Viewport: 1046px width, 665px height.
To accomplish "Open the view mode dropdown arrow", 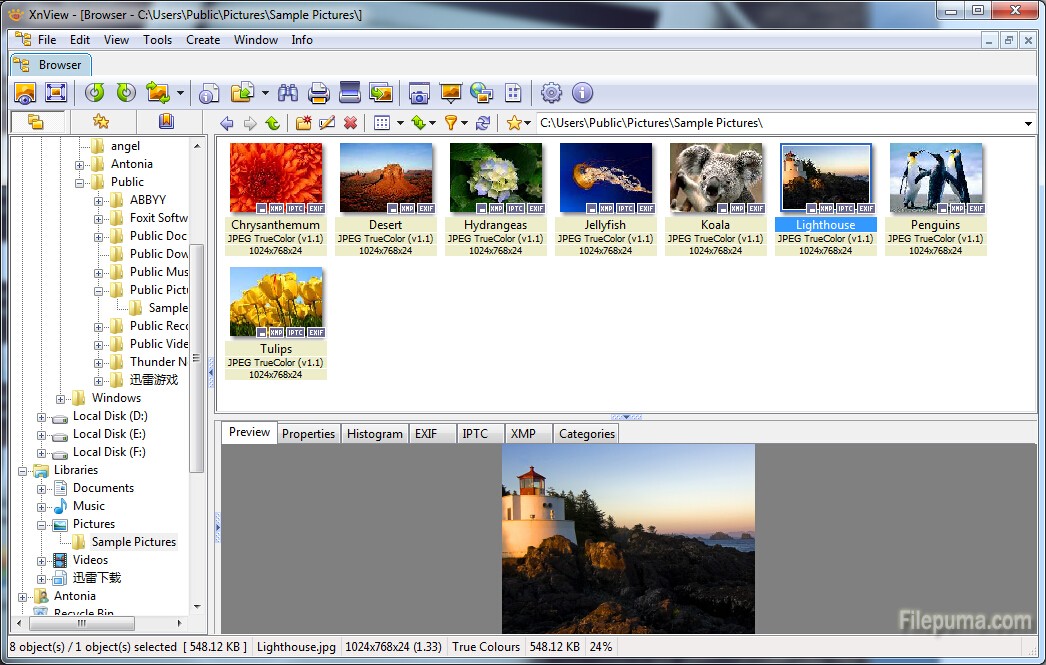I will [399, 123].
